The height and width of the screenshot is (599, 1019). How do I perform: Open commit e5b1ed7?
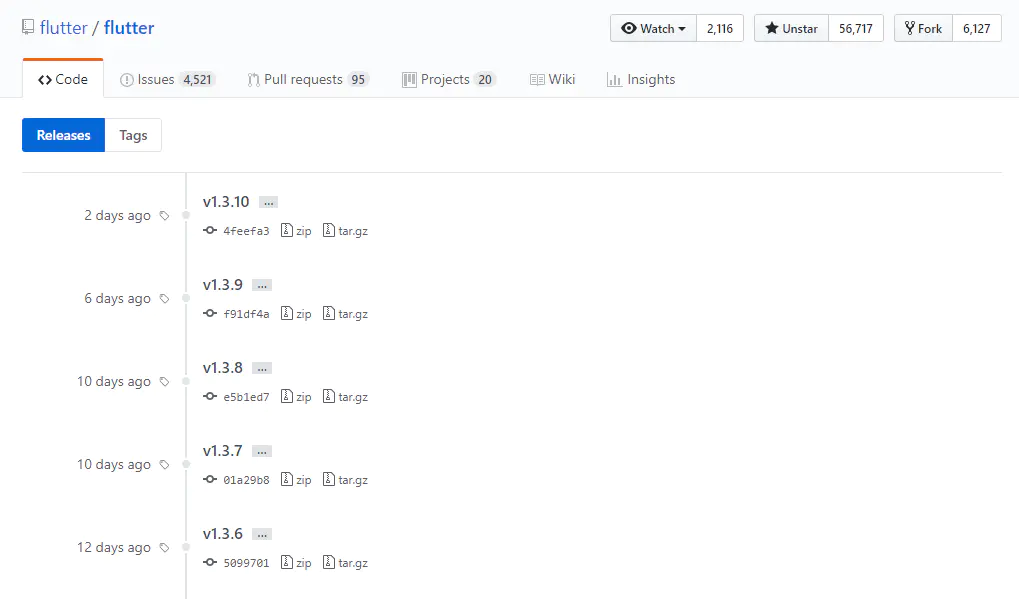(x=246, y=397)
